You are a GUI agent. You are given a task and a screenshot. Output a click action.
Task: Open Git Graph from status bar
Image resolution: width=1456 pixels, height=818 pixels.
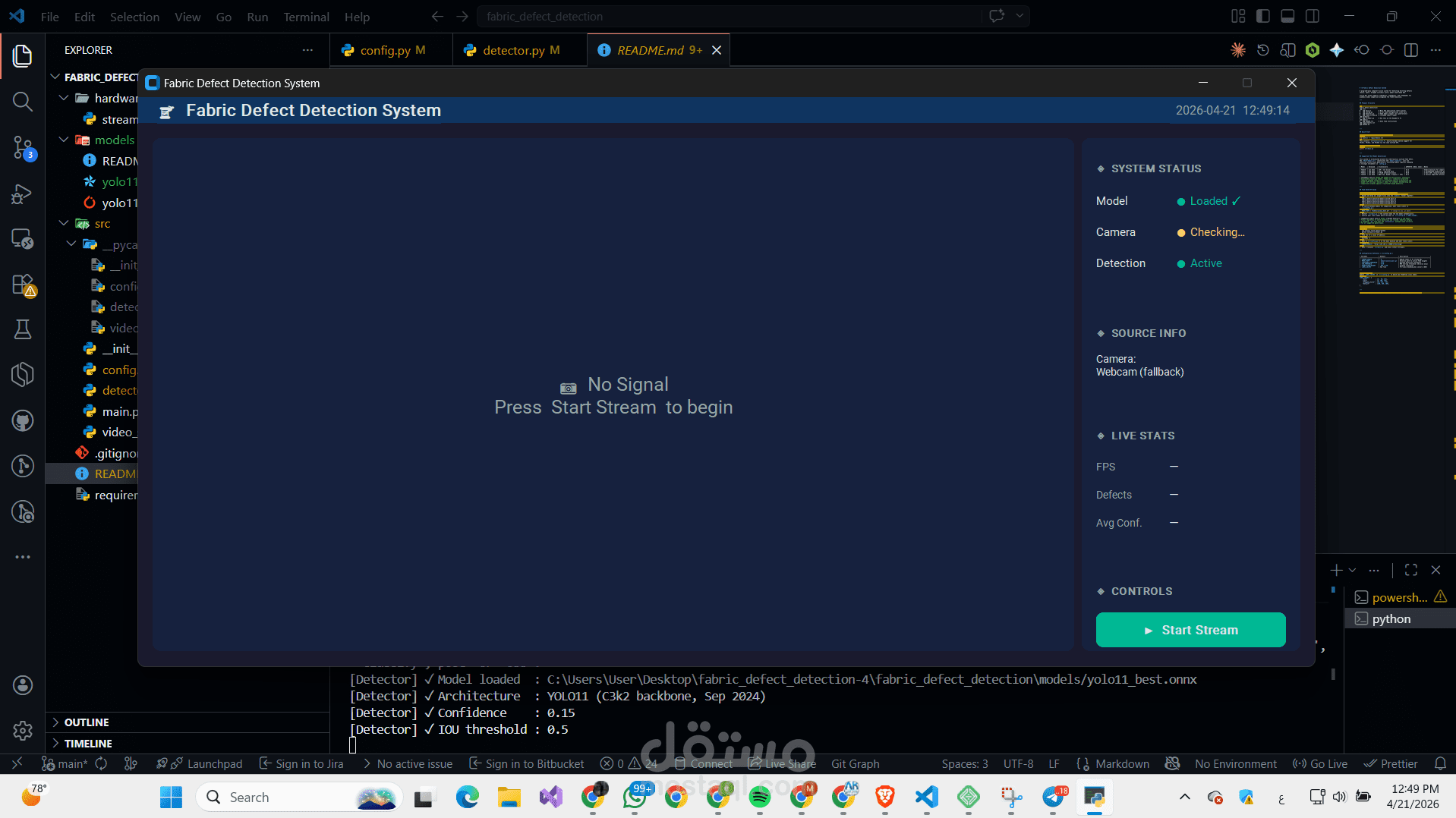pyautogui.click(x=855, y=763)
